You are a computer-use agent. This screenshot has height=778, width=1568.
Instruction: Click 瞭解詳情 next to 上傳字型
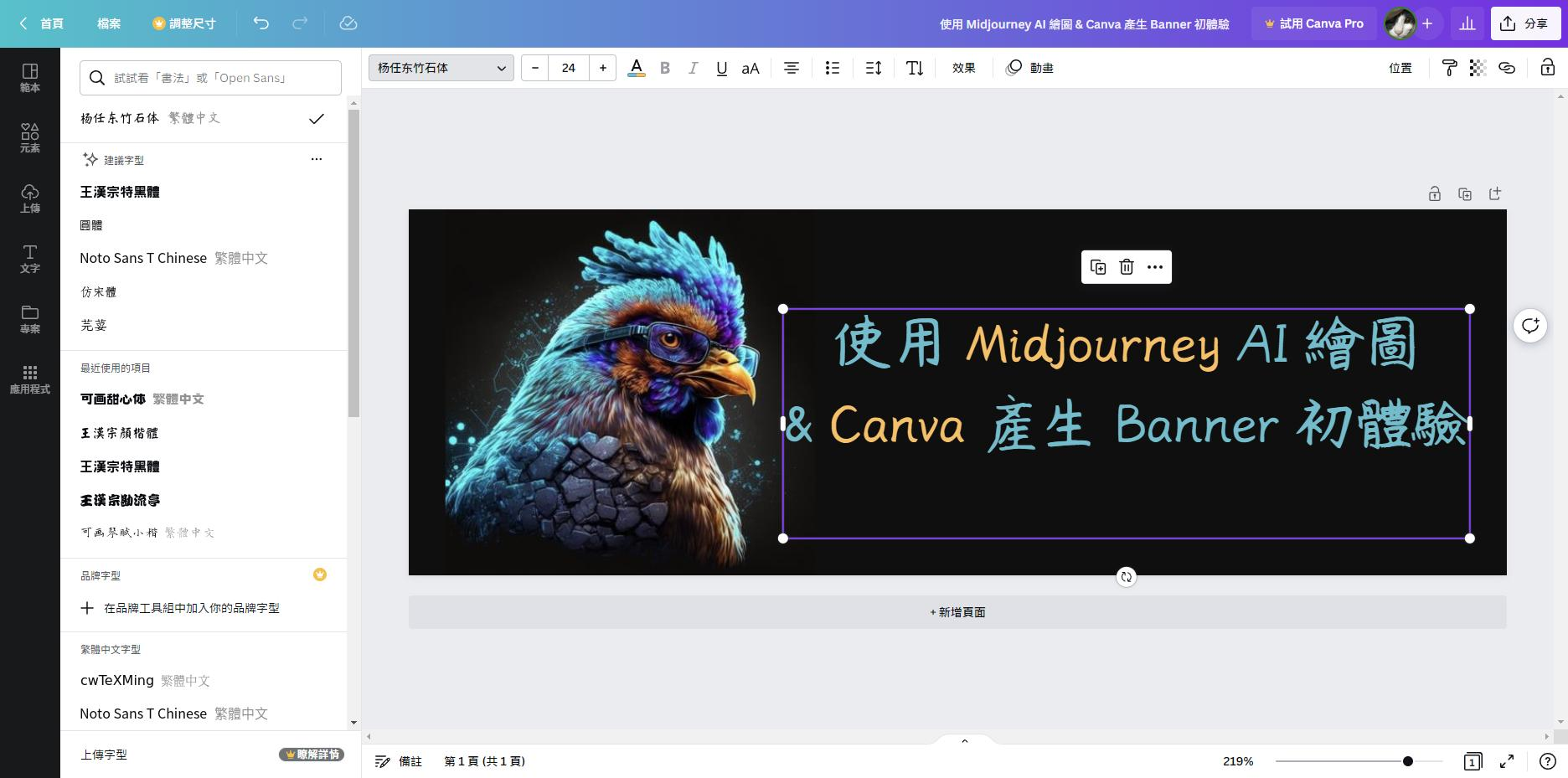[x=312, y=755]
